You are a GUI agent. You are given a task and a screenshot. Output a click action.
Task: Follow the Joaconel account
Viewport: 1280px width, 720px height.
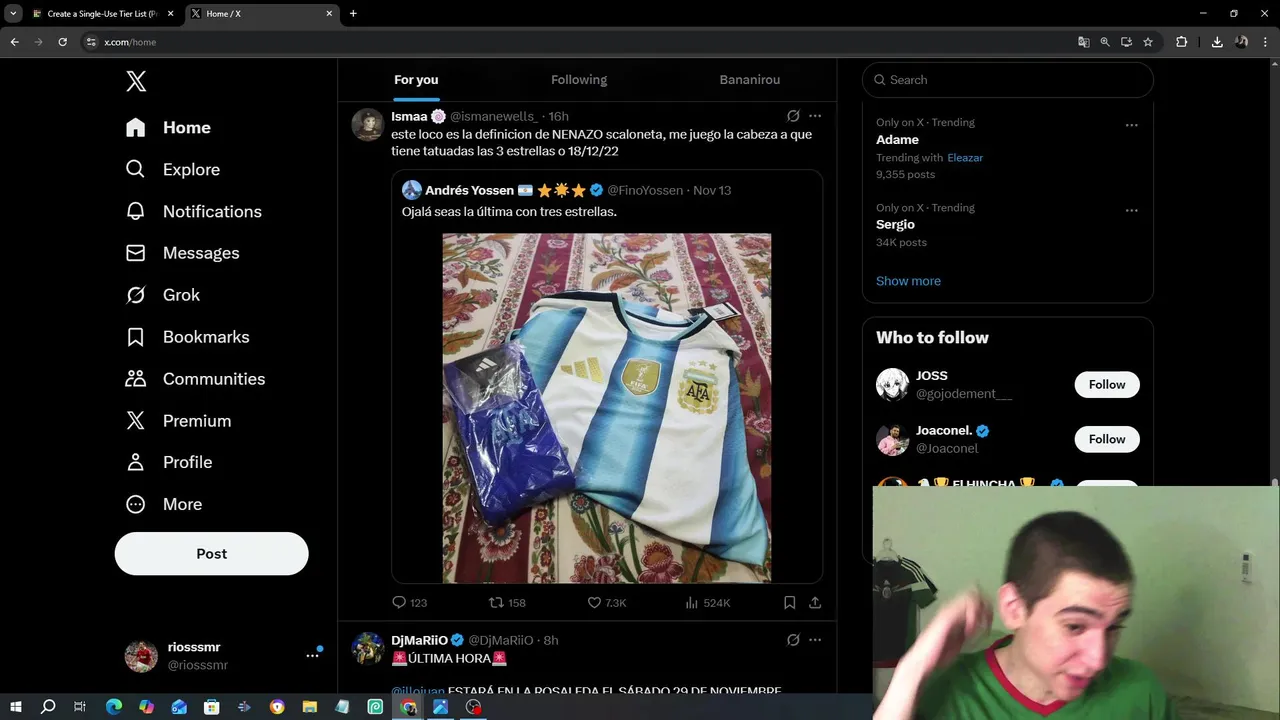[x=1107, y=439]
